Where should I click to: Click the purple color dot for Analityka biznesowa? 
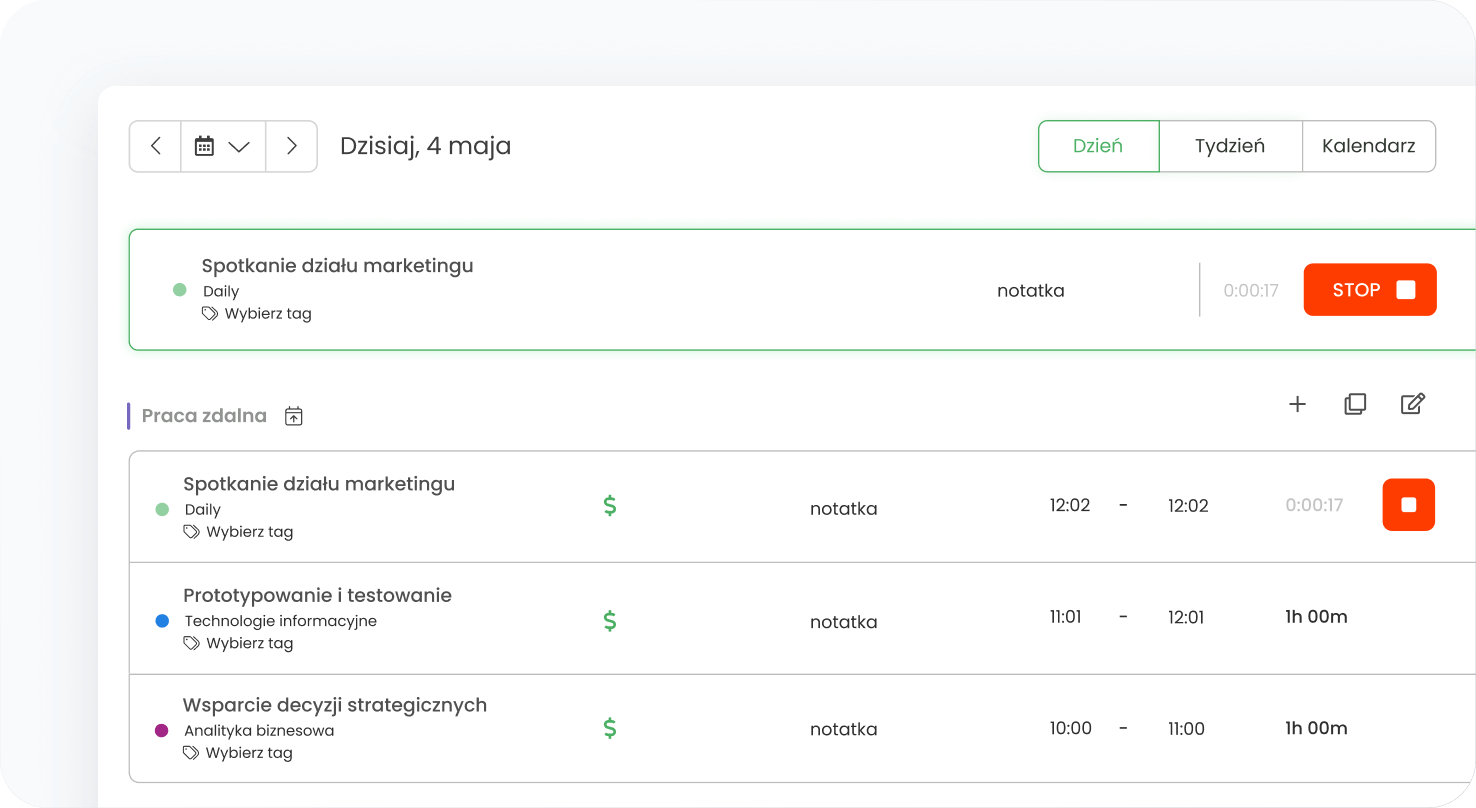(x=162, y=731)
